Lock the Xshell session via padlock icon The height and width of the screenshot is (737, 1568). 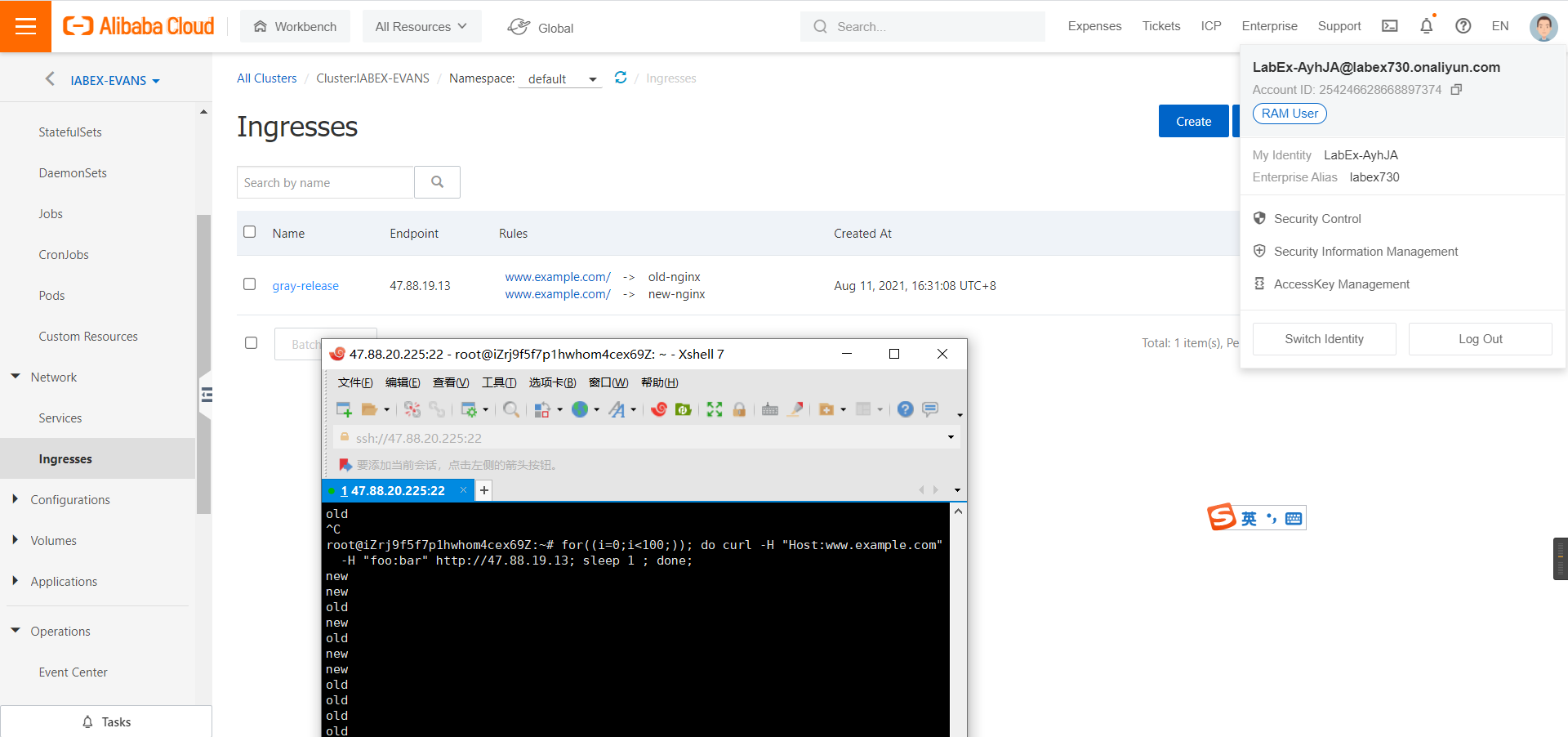[739, 409]
